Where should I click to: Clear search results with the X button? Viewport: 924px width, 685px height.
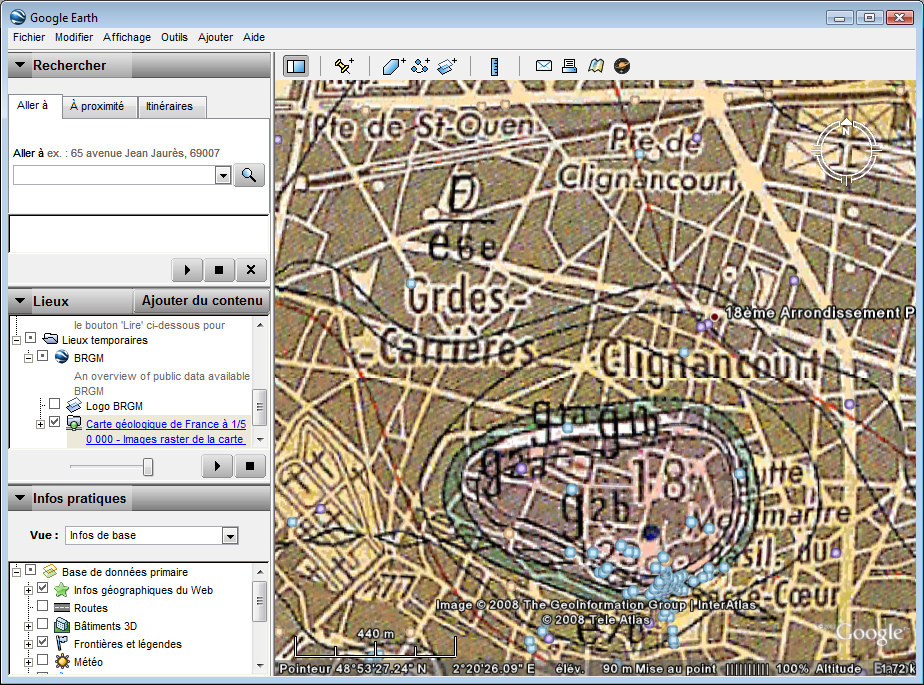[x=251, y=270]
